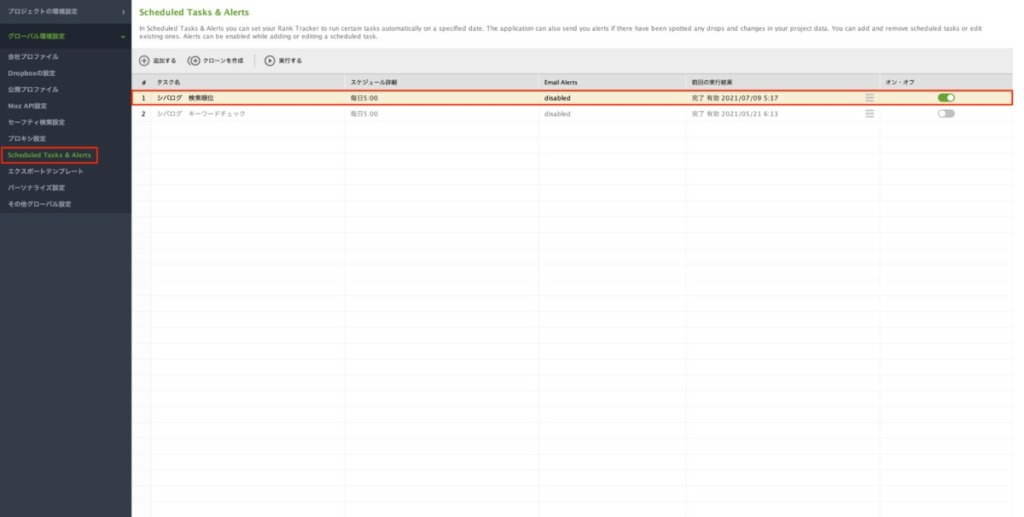Open セーフティ検索設定 in the sidebar
This screenshot has height=517, width=1024.
click(36, 122)
